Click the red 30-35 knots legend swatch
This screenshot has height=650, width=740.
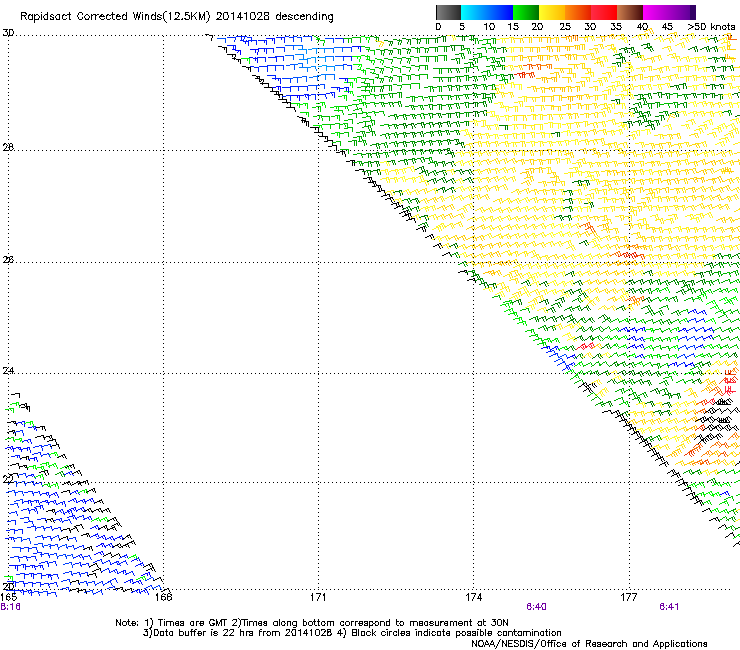604,12
